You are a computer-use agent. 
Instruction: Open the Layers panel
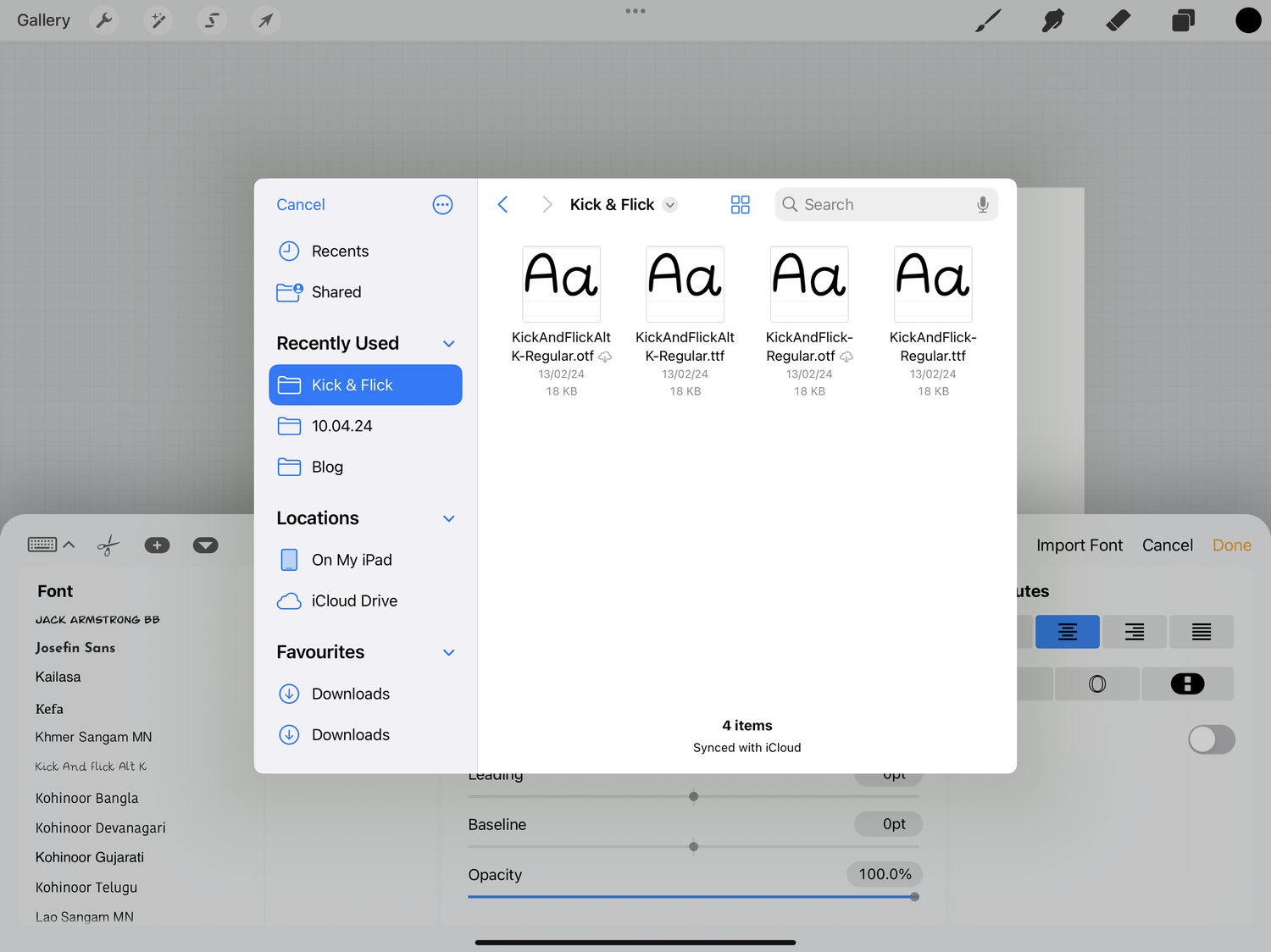pyautogui.click(x=1183, y=19)
